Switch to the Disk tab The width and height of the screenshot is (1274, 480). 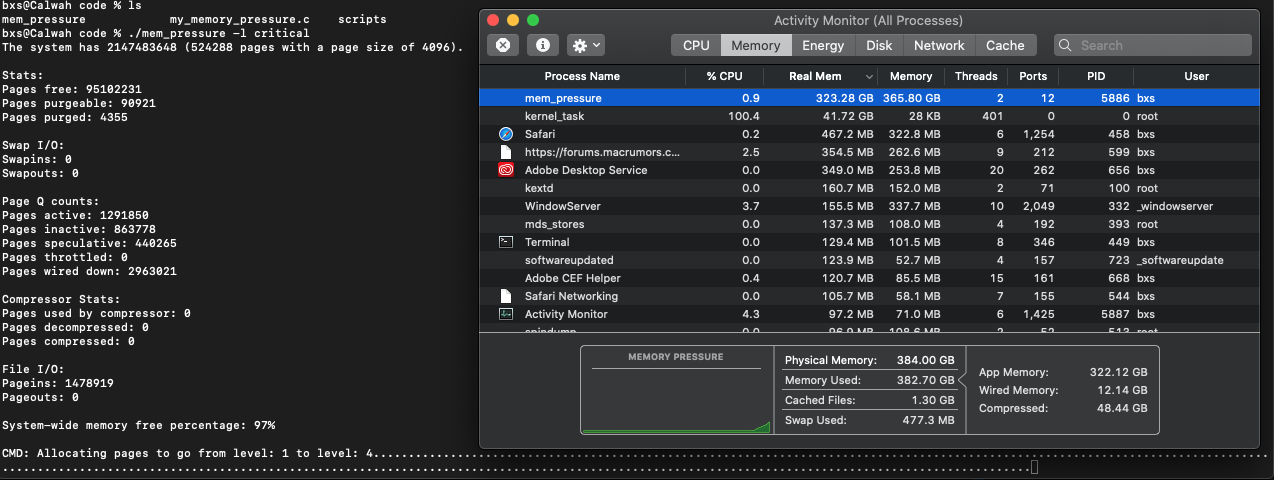879,45
